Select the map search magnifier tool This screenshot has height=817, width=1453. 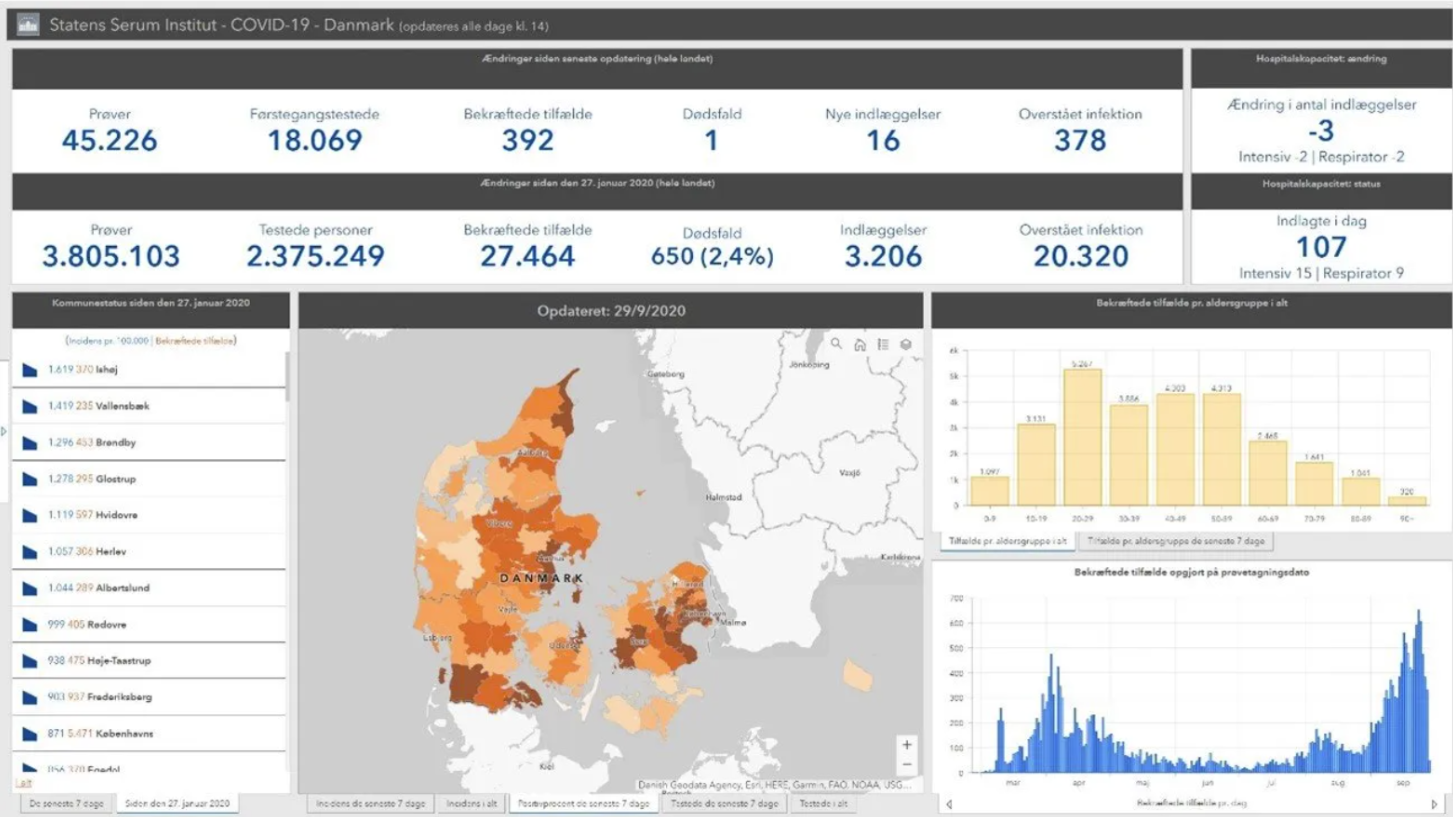click(x=836, y=345)
